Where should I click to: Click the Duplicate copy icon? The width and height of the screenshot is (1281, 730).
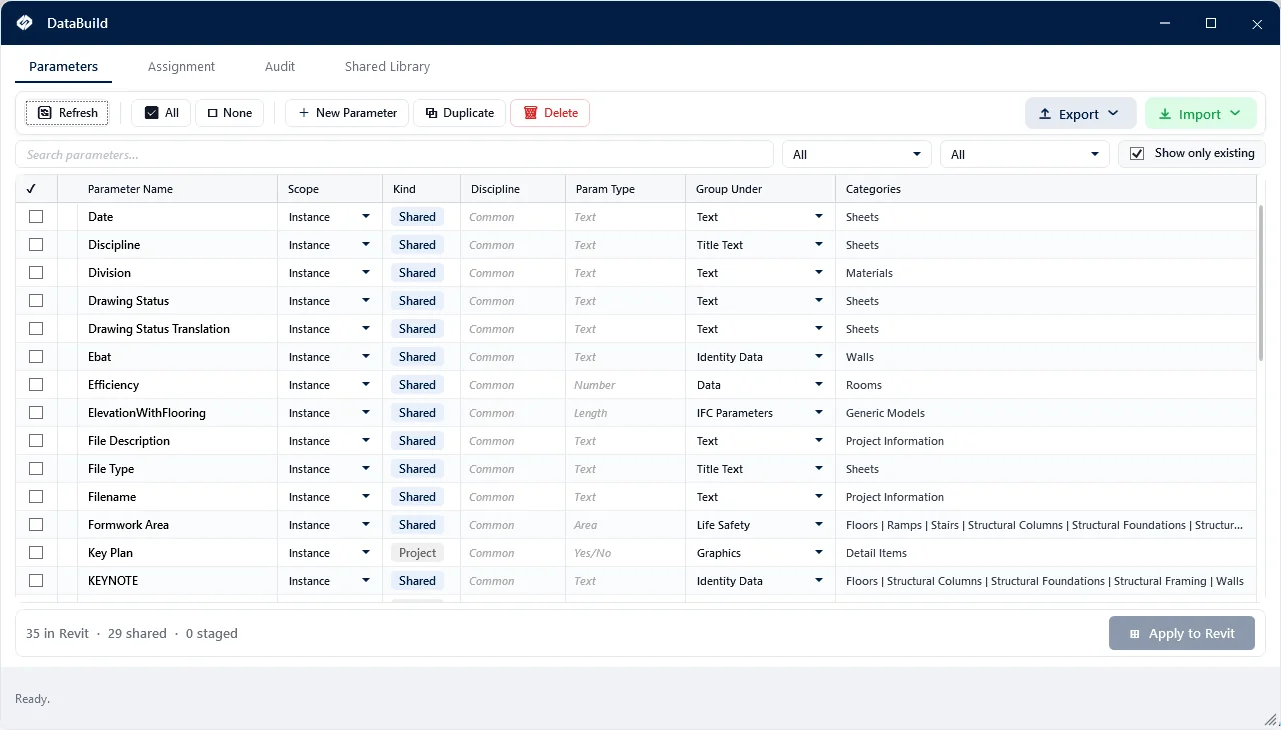[431, 113]
